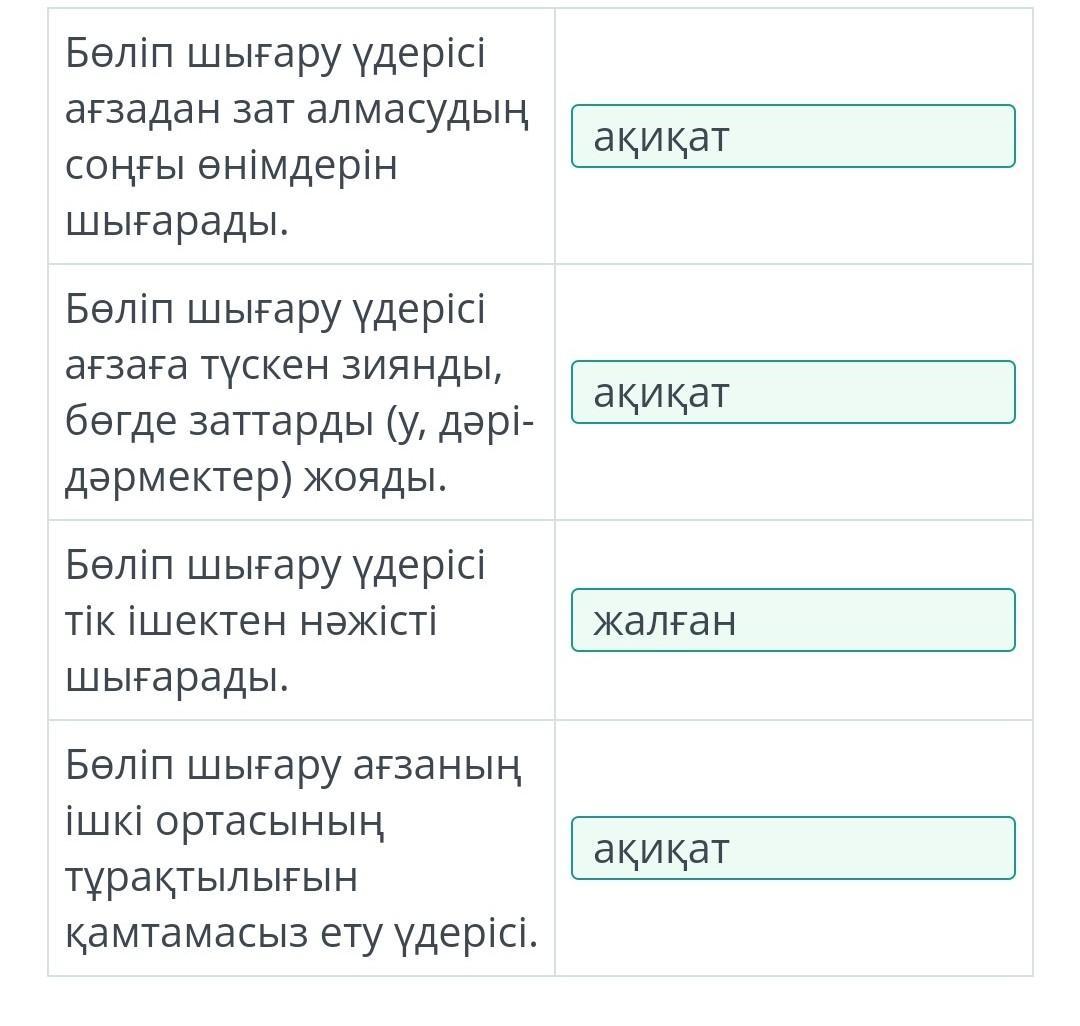Viewport: 1080px width, 1026px height.
Task: Click the statement about 'ішкі ортасының тұрақтылығын'
Action: pyautogui.click(x=301, y=849)
